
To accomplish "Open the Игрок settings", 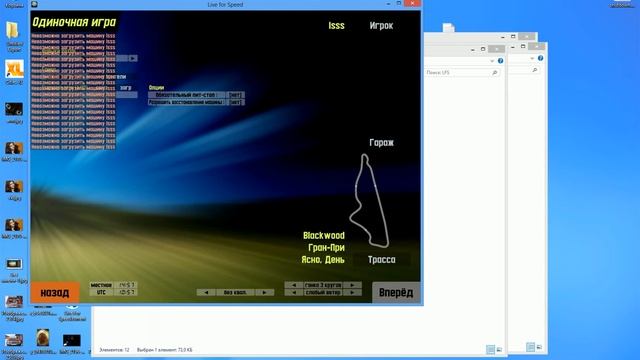I will click(x=381, y=26).
